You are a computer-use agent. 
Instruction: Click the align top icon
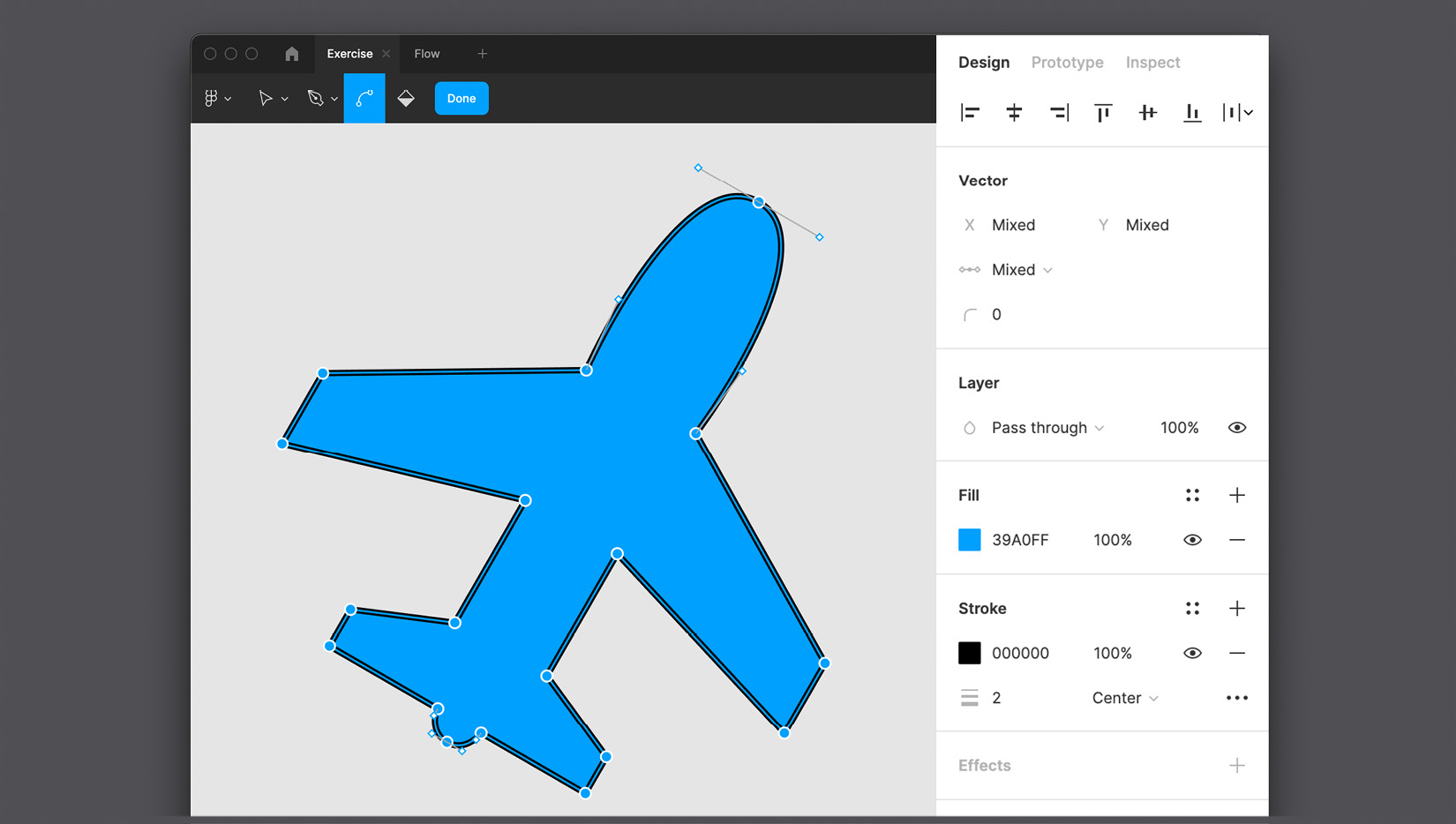point(1103,112)
